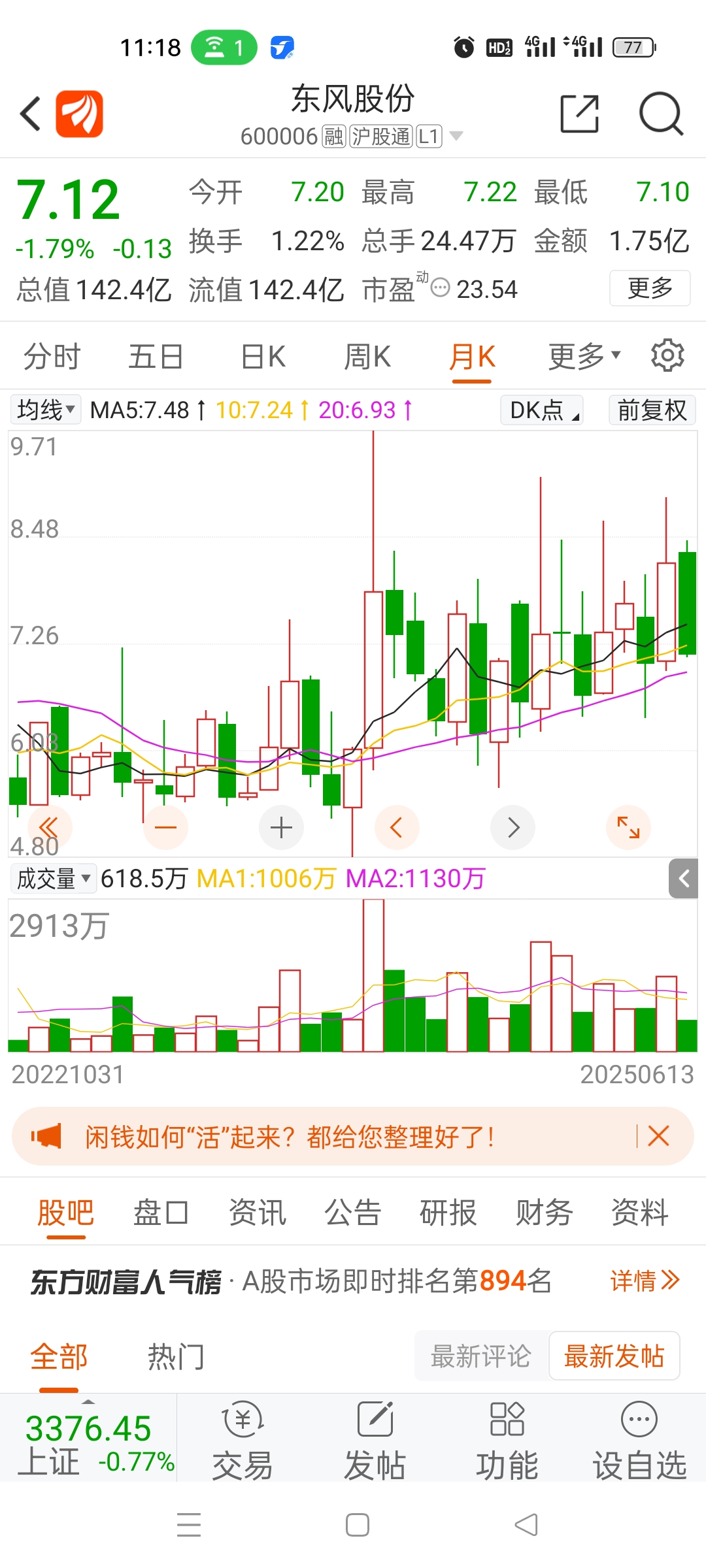Tap the Eastmoney orange app logo
Image resolution: width=706 pixels, height=1568 pixels.
[79, 114]
